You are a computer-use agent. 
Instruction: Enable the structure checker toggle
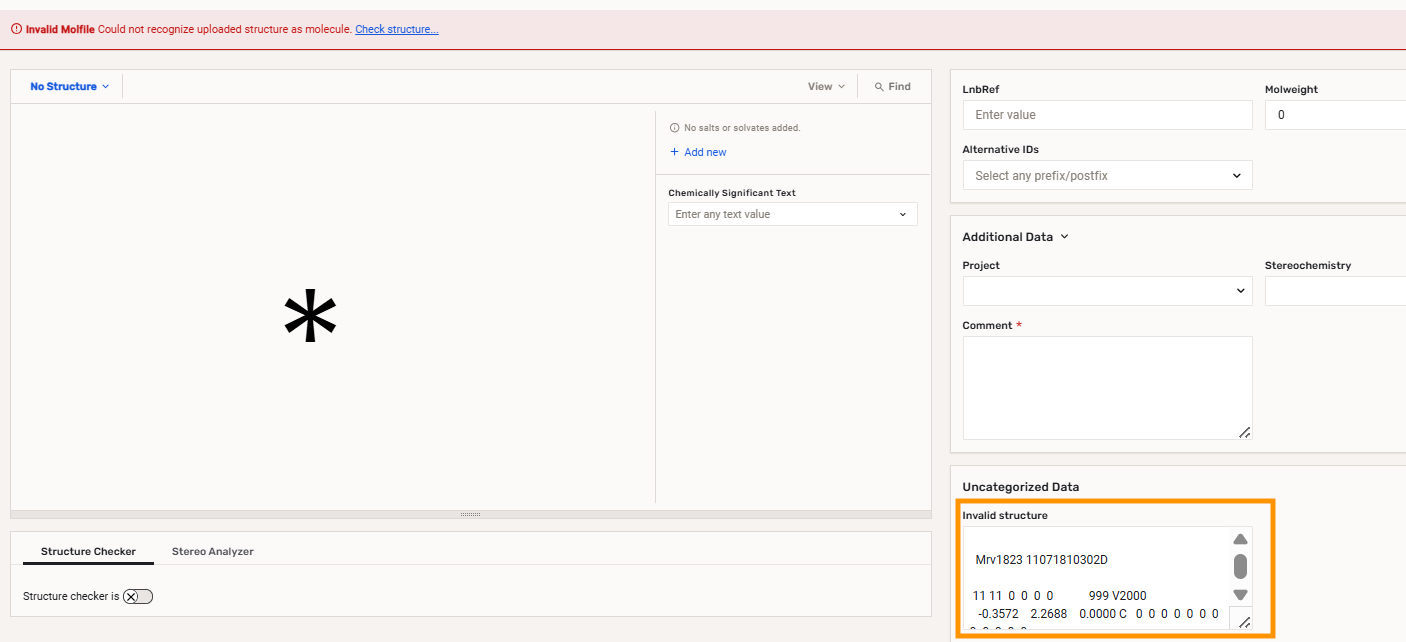(138, 596)
